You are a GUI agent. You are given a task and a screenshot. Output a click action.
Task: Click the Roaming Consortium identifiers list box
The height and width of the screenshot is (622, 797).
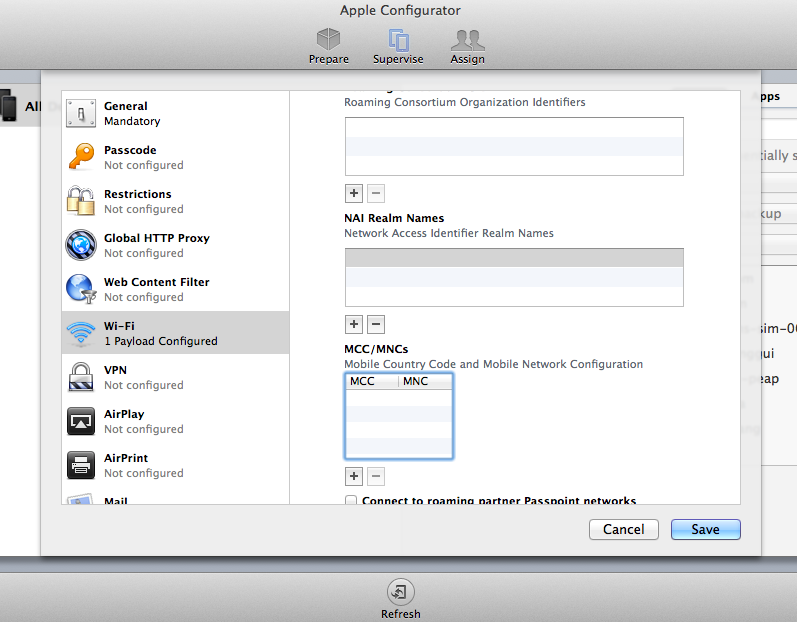tap(514, 146)
